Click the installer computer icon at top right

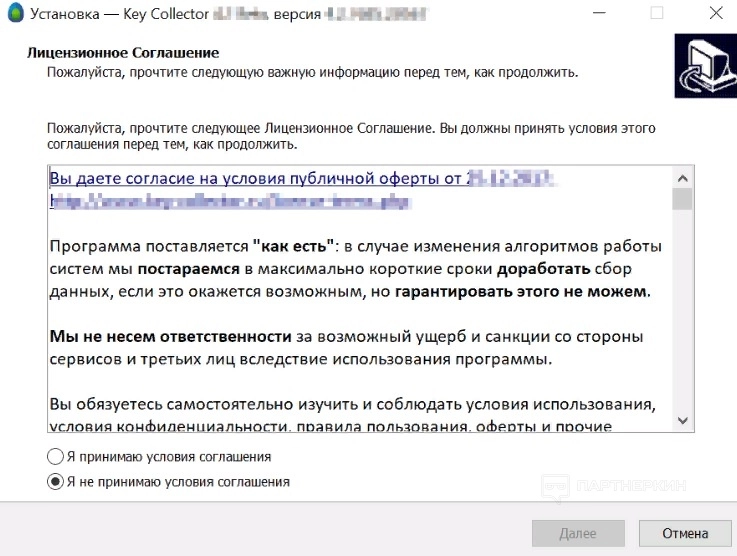click(706, 66)
